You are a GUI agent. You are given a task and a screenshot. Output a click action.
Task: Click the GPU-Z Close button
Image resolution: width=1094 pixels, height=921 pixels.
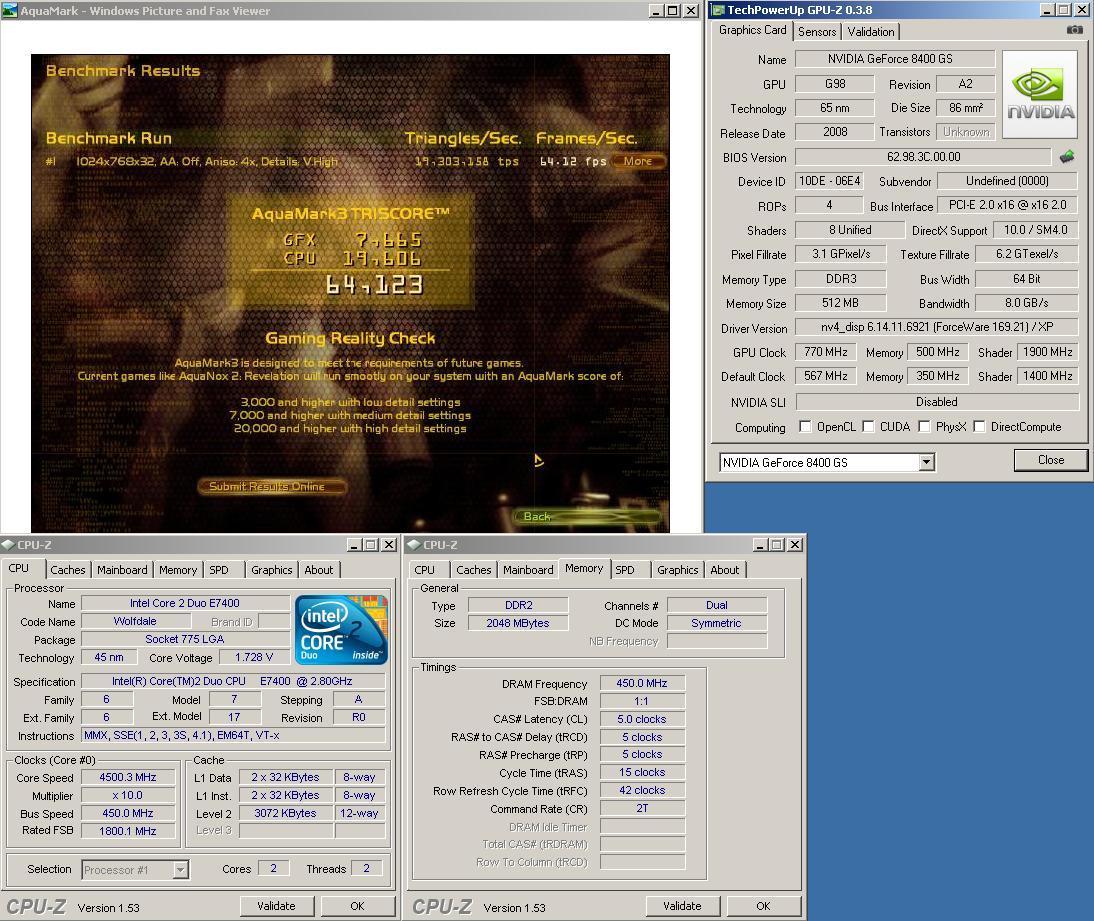coord(1051,460)
